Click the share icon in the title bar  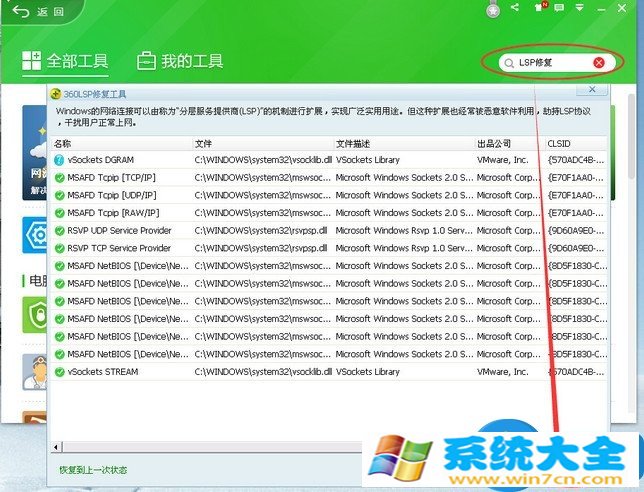coord(515,7)
